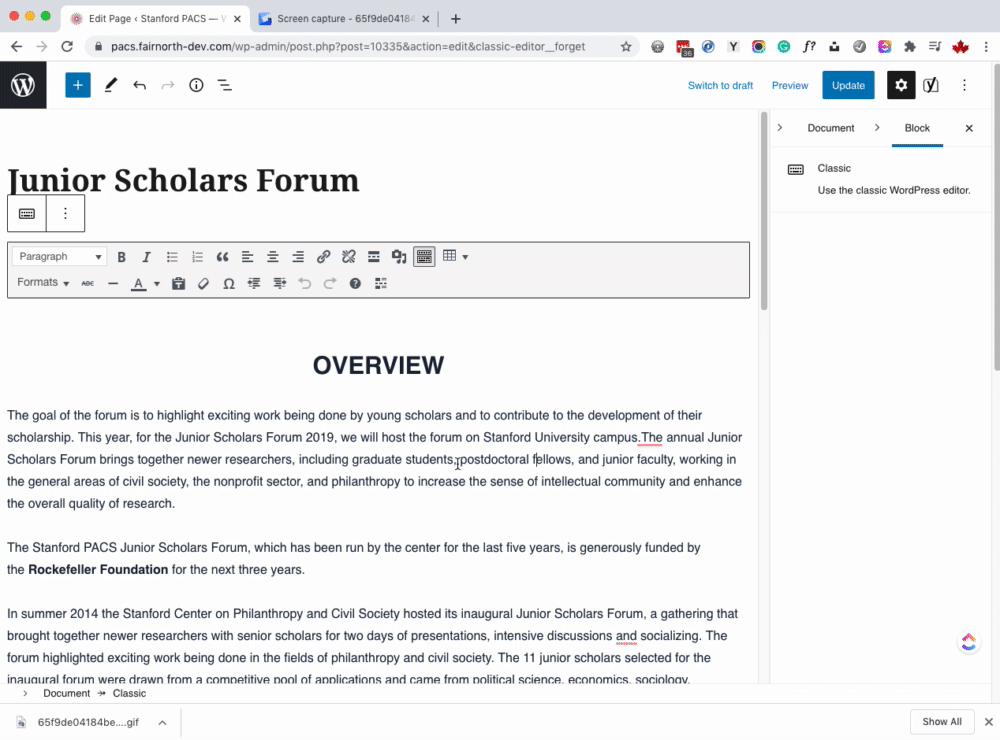Click Classic in footer breadcrumb
This screenshot has width=1000, height=740.
click(x=129, y=693)
